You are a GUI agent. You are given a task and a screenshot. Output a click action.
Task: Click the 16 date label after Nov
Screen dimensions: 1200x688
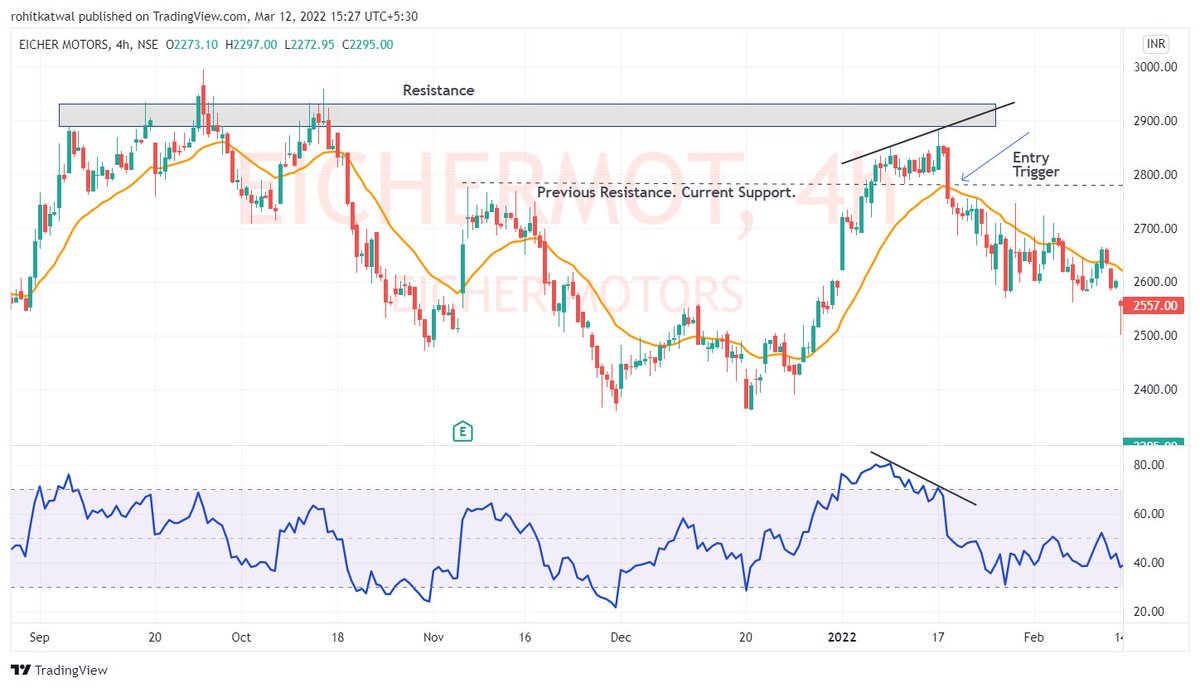[x=525, y=636]
